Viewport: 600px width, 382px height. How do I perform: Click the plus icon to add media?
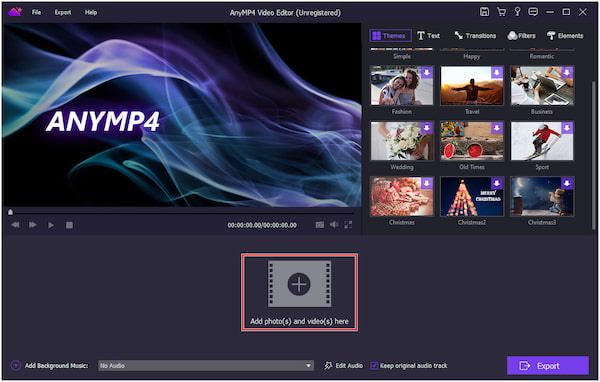click(299, 284)
